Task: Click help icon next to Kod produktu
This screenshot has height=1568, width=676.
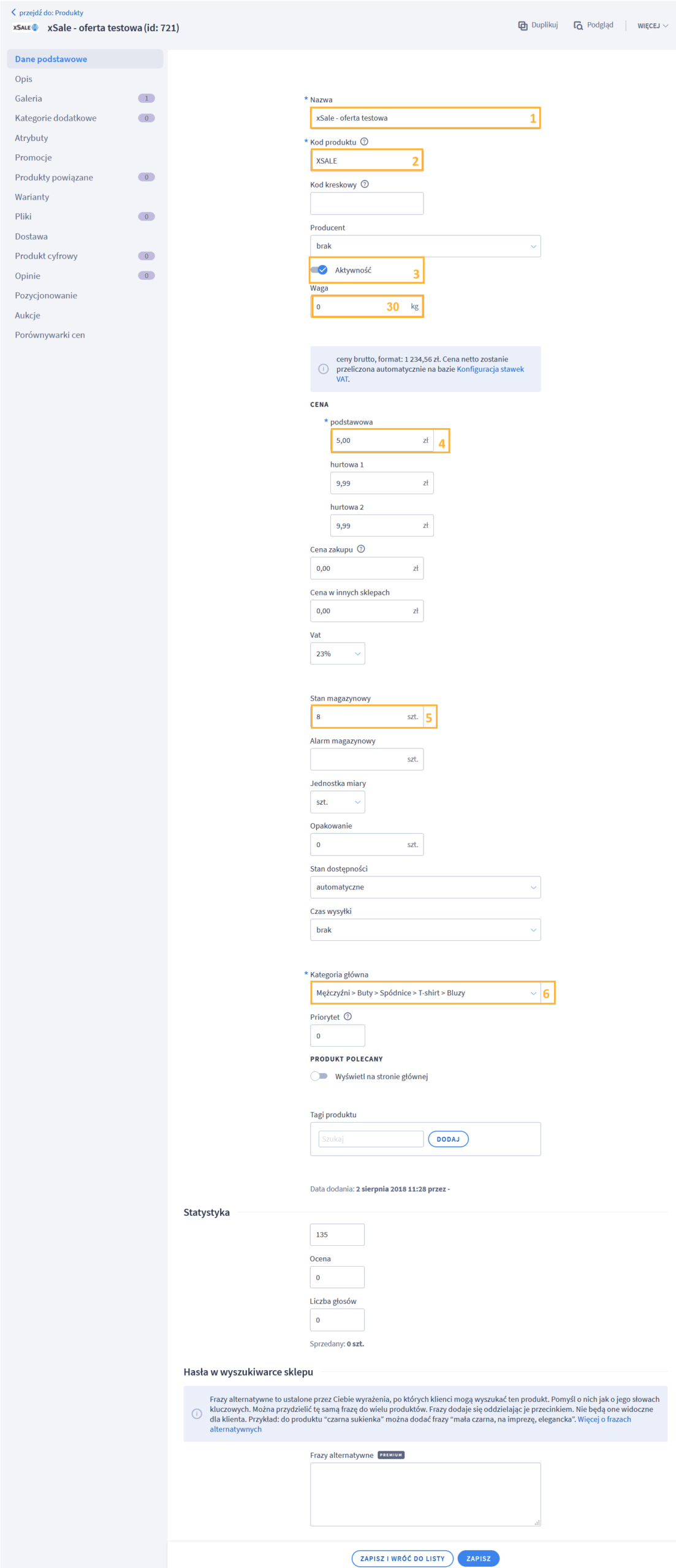Action: click(364, 141)
